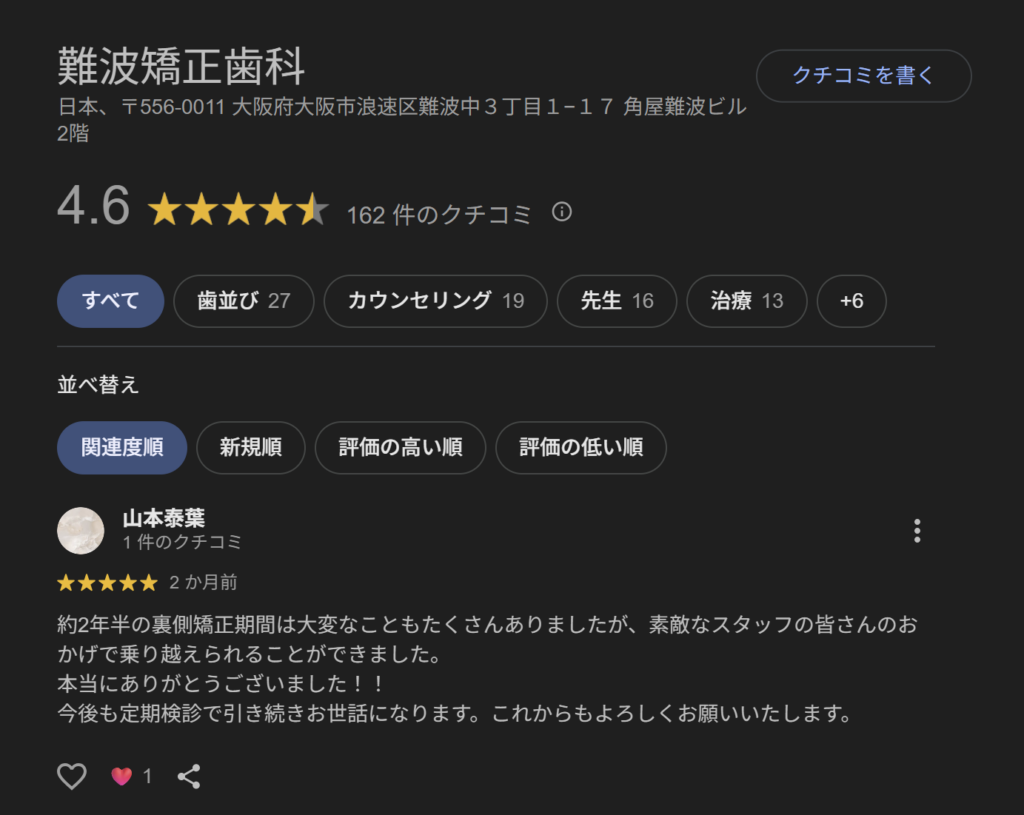1024x815 pixels.
Task: Filter reviews by 歯並び topic
Action: click(x=243, y=301)
